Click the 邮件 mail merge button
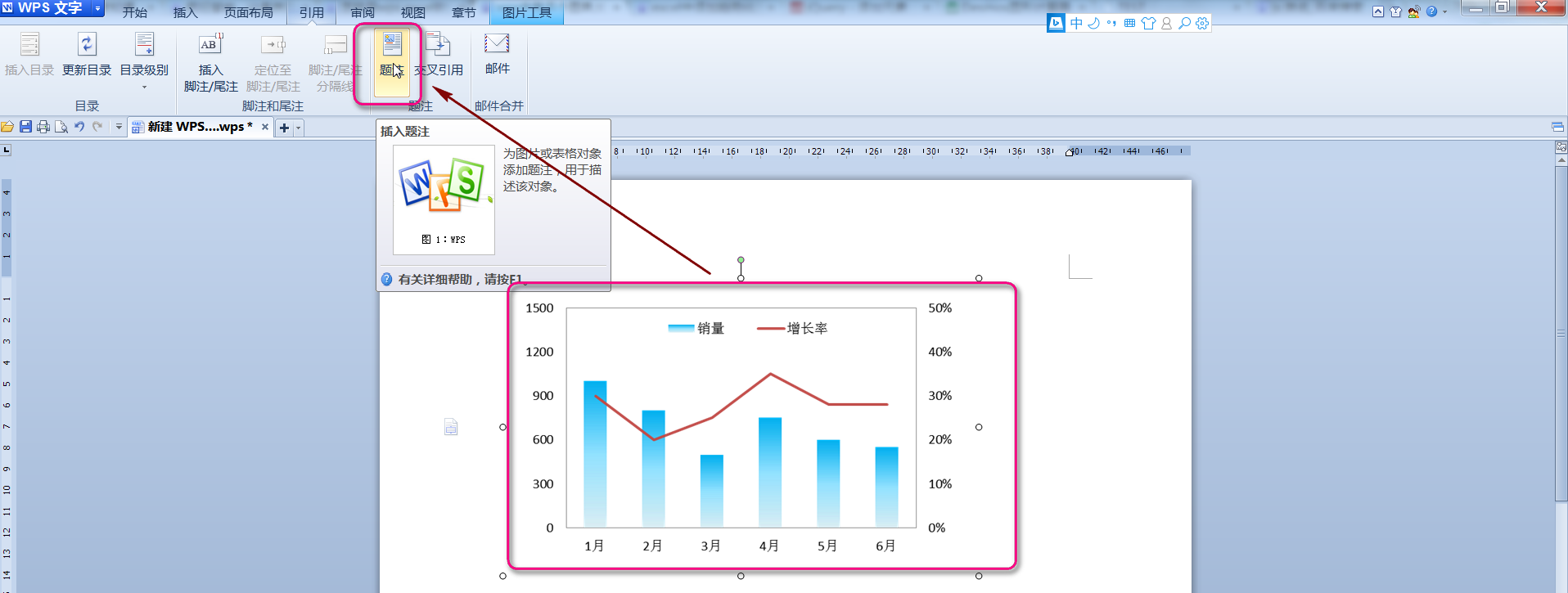The width and height of the screenshot is (1568, 593). click(497, 54)
